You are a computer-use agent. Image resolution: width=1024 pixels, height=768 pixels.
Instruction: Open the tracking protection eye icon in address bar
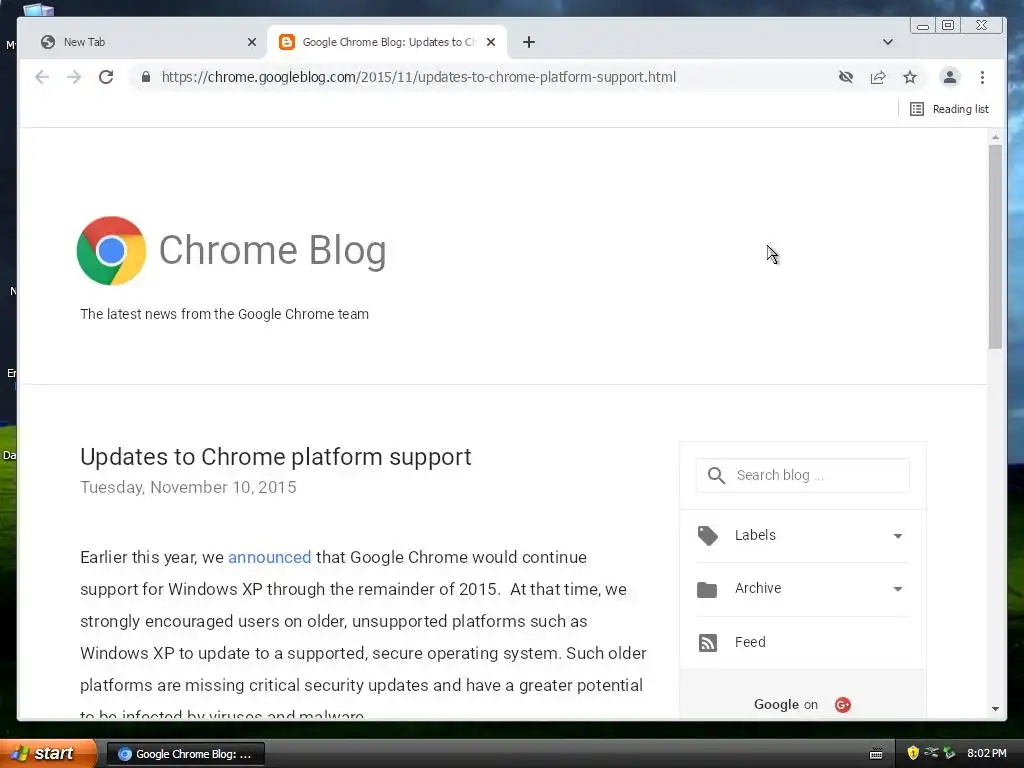point(846,77)
